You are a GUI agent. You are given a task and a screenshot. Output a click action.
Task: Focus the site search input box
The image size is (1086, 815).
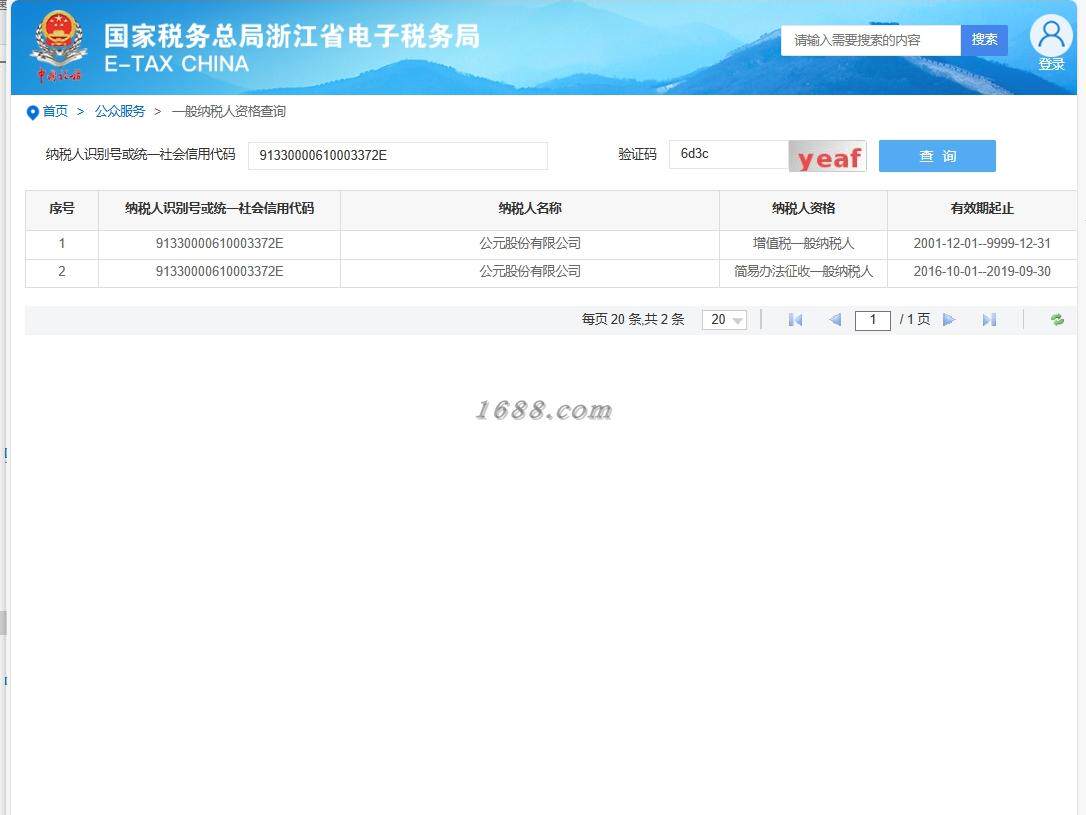[x=871, y=40]
